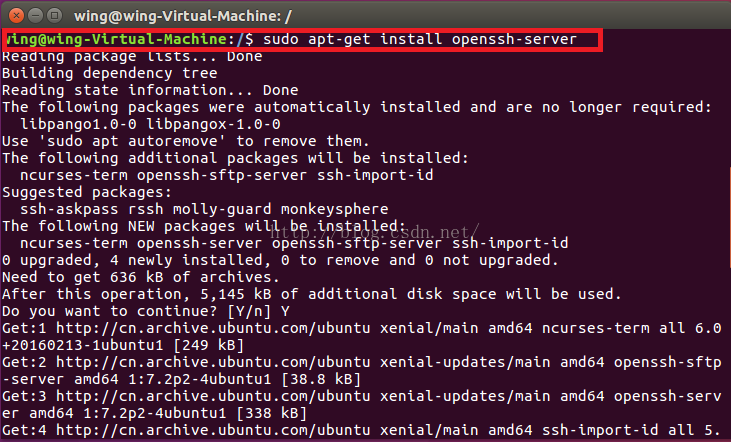This screenshot has height=443, width=731.
Task: Minimize the terminal window
Action: click(x=35, y=16)
